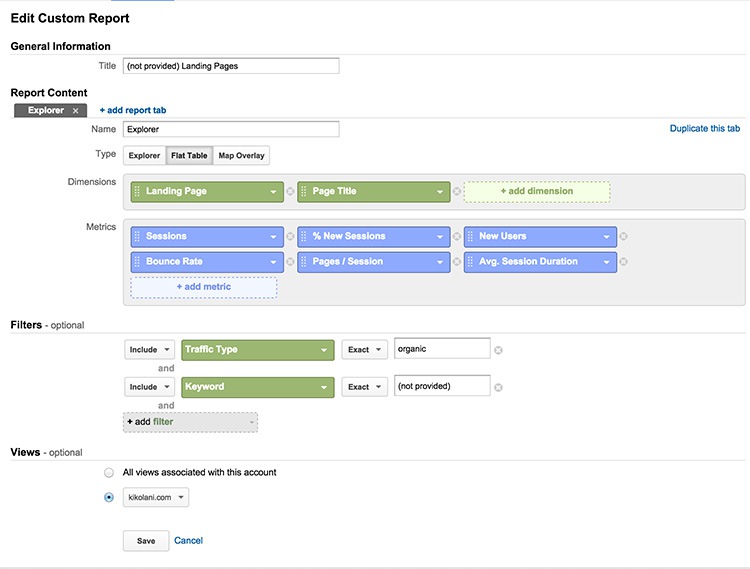The image size is (750, 569).
Task: Choose the Map Overlay report type
Action: point(242,155)
